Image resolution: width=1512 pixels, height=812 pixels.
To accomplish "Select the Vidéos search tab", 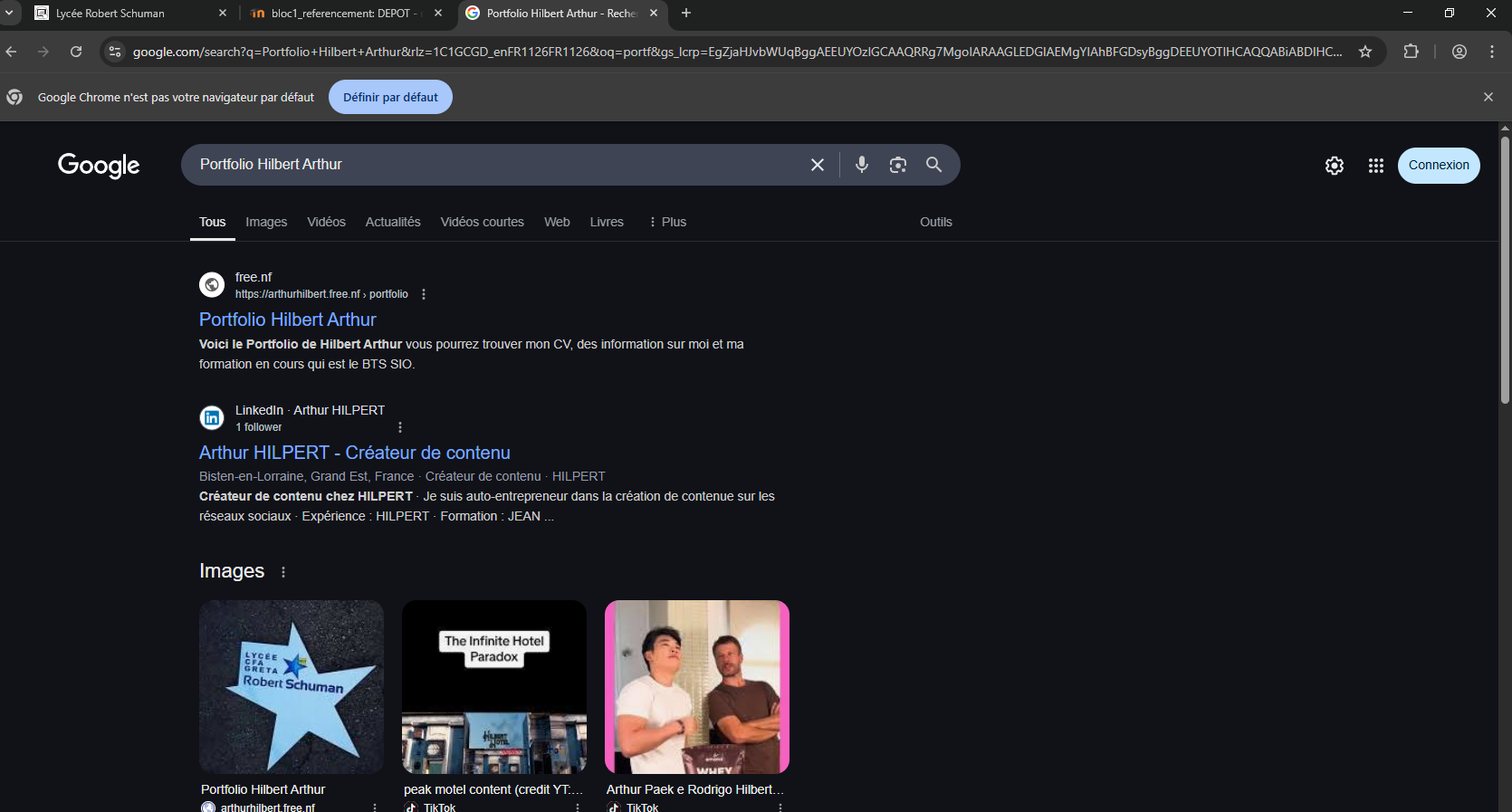I will pos(326,222).
